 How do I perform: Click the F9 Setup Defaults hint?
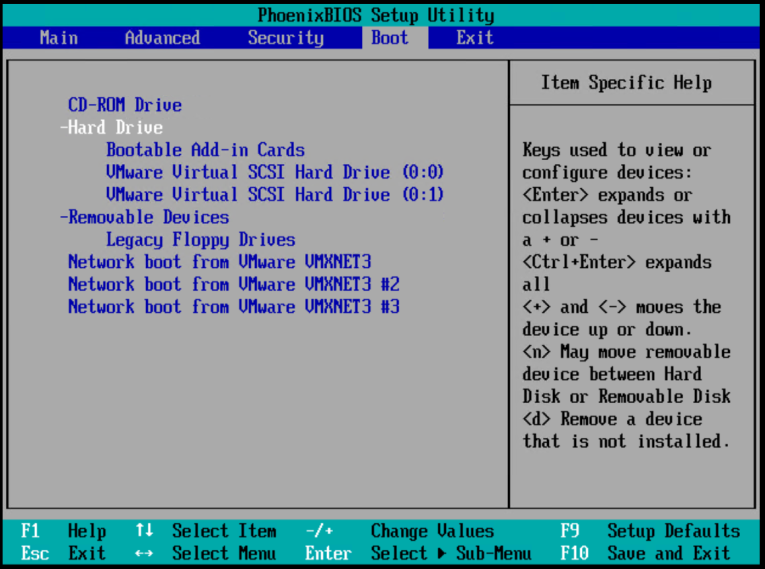[x=650, y=530]
